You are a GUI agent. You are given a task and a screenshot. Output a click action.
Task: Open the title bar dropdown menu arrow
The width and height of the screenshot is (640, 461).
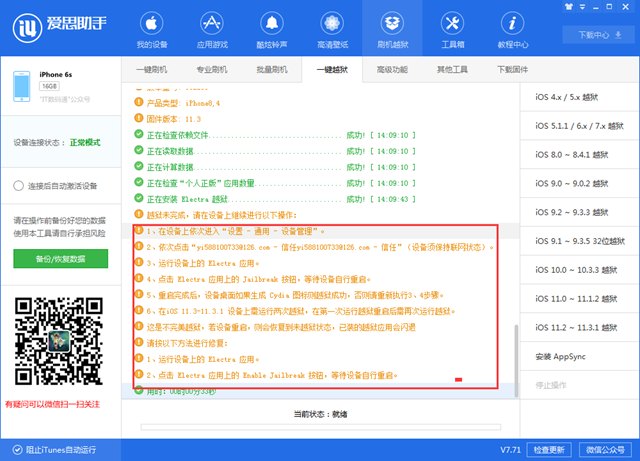tap(582, 7)
